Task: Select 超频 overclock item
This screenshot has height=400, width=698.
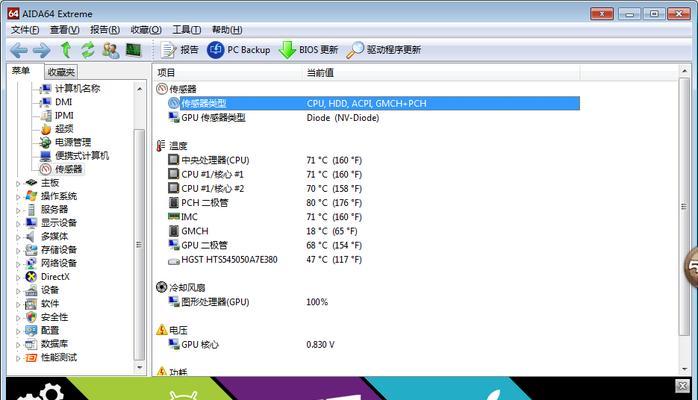Action: 64,129
